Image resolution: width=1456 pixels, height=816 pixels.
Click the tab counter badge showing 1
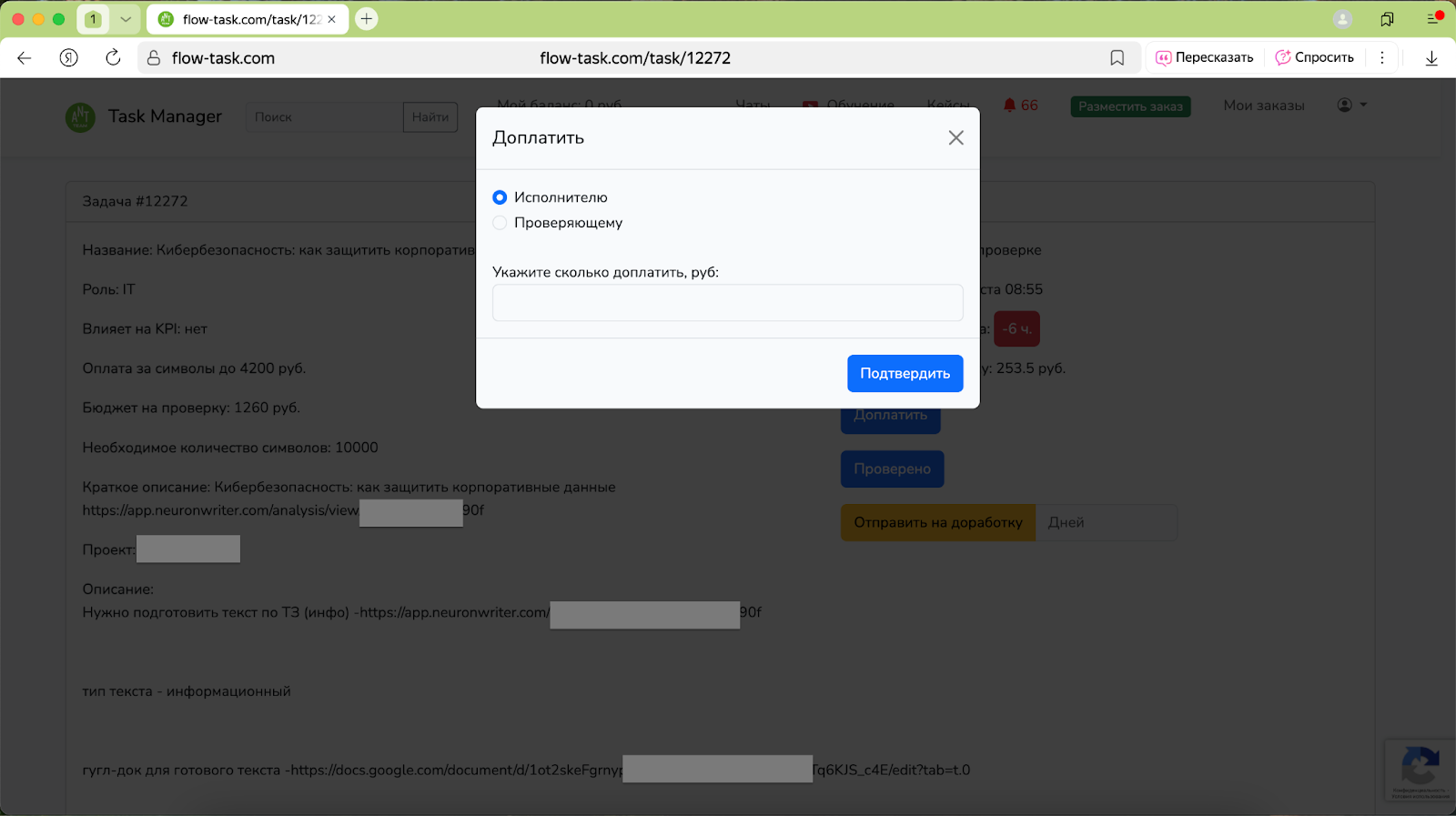tap(93, 19)
